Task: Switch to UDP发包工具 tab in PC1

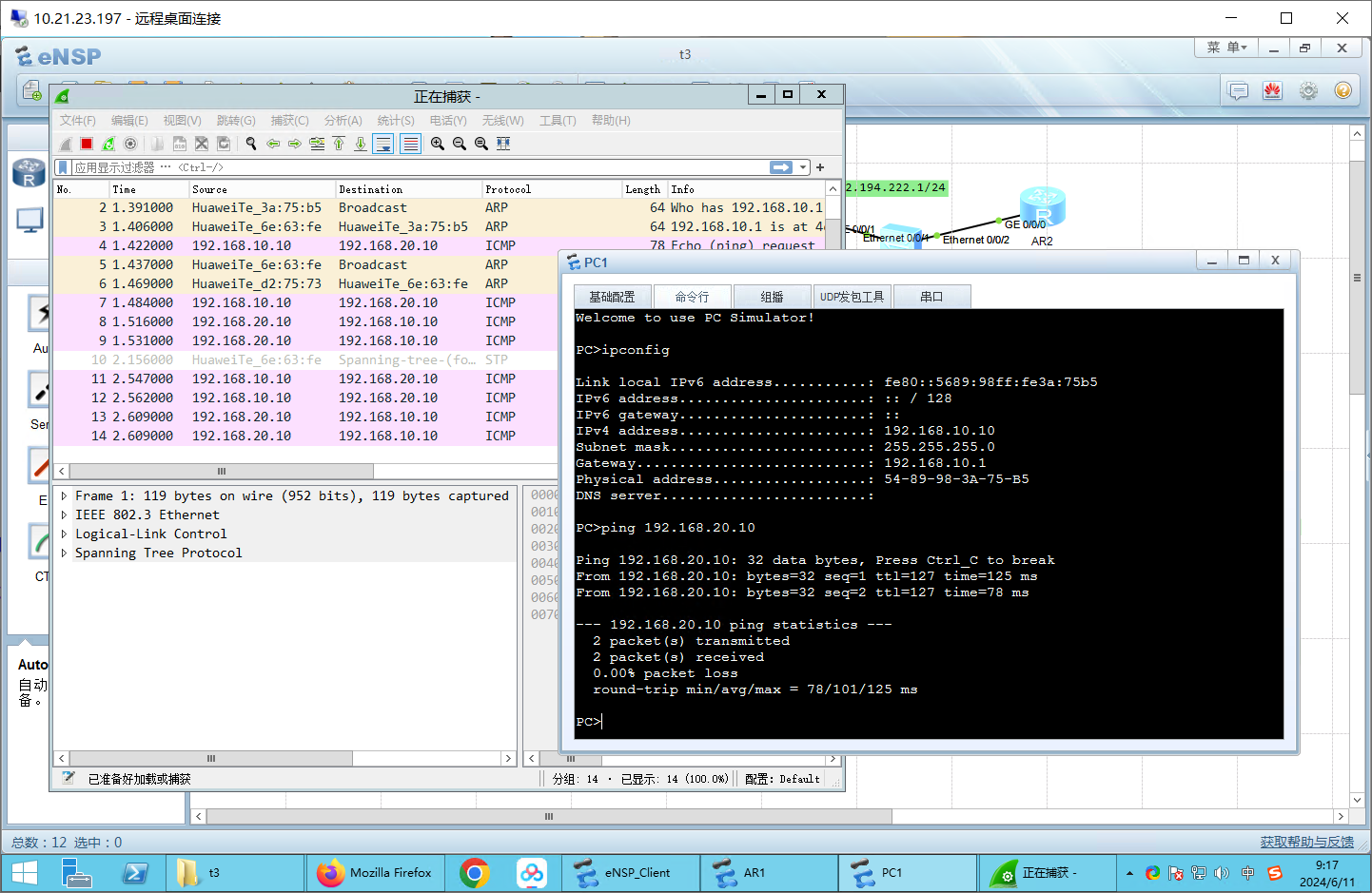Action: pos(853,297)
